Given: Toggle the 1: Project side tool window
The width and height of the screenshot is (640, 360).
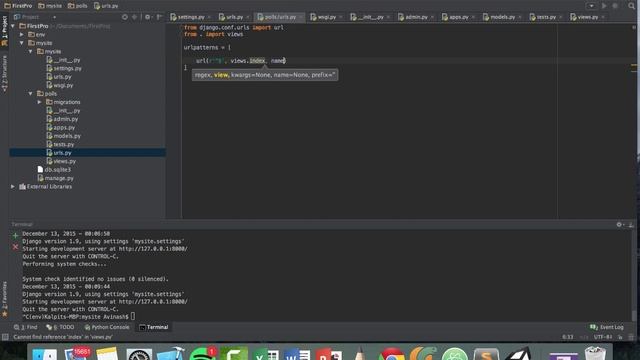Looking at the screenshot, I should click(4, 31).
